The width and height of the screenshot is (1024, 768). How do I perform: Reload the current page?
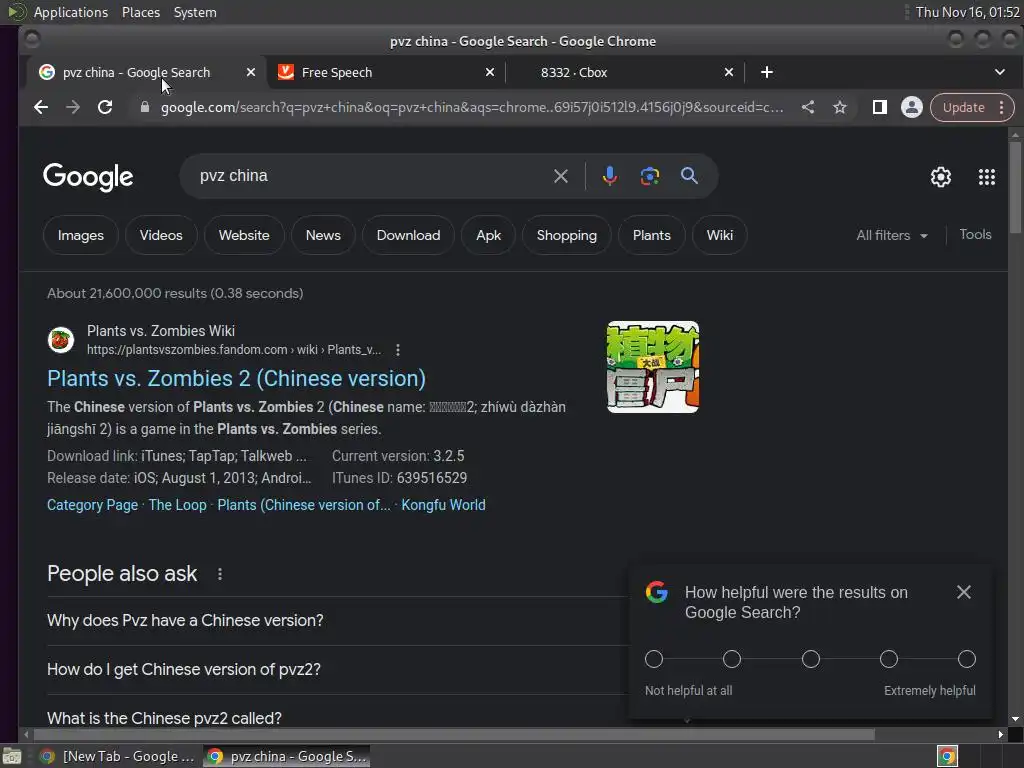click(x=105, y=107)
